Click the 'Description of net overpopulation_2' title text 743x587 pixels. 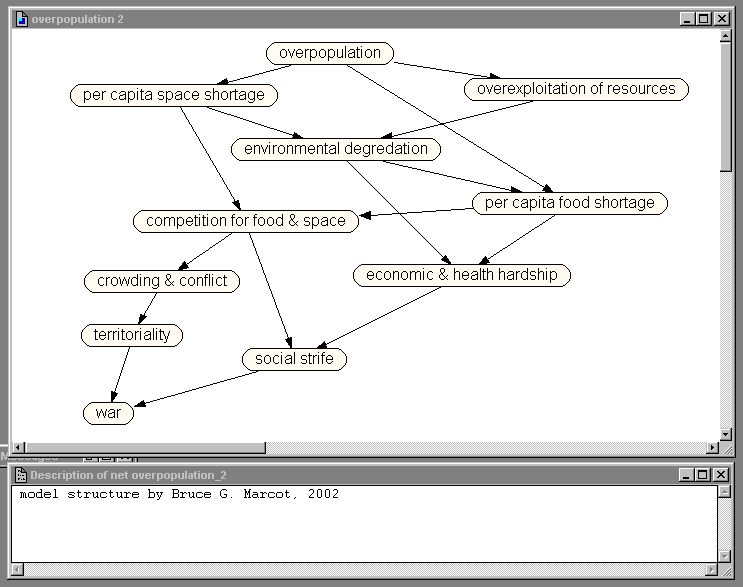point(128,475)
